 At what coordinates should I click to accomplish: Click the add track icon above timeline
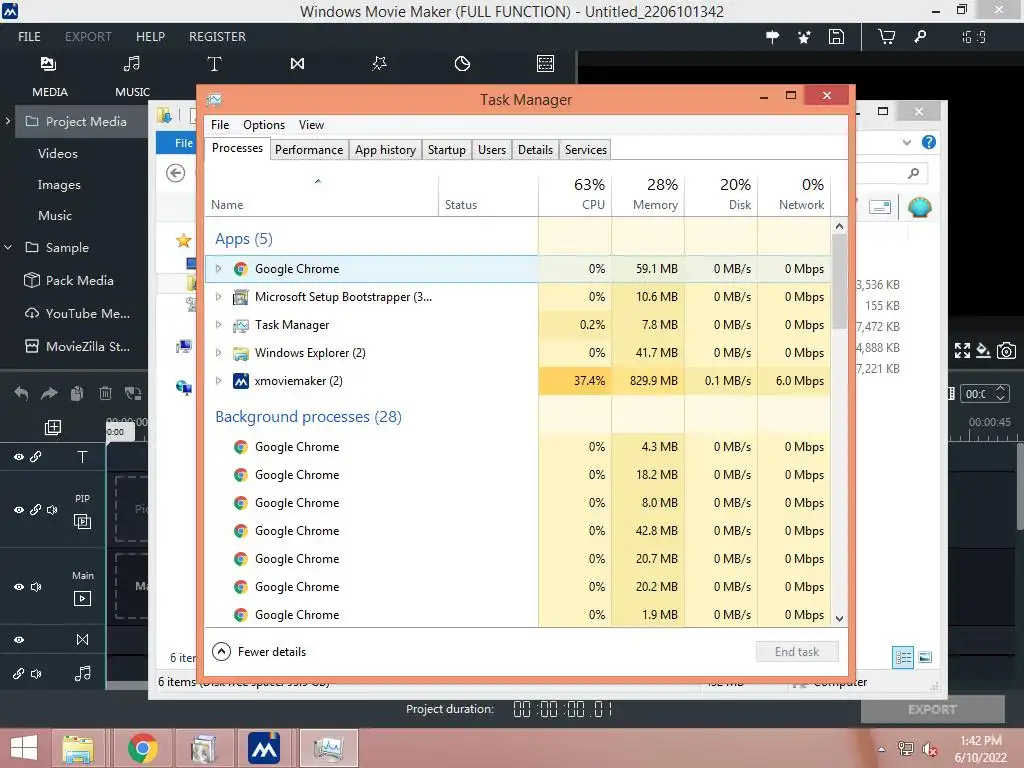pos(53,427)
